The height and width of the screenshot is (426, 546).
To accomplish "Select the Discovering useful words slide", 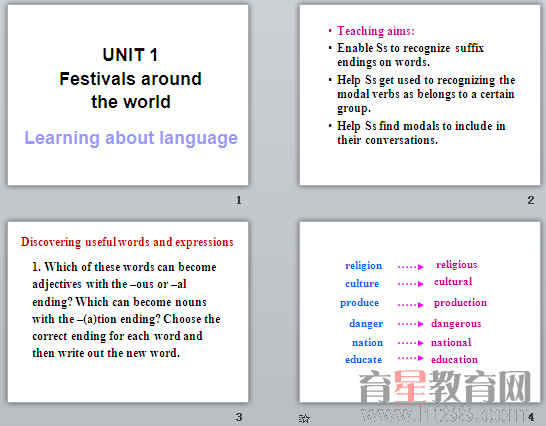I will coord(128,312).
